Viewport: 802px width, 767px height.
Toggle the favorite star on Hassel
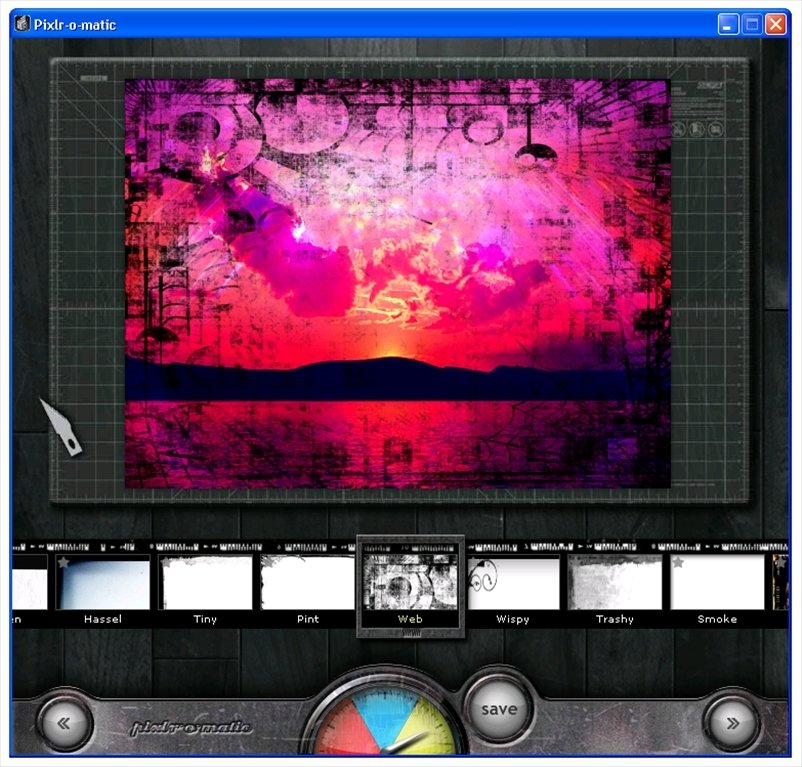[63, 563]
